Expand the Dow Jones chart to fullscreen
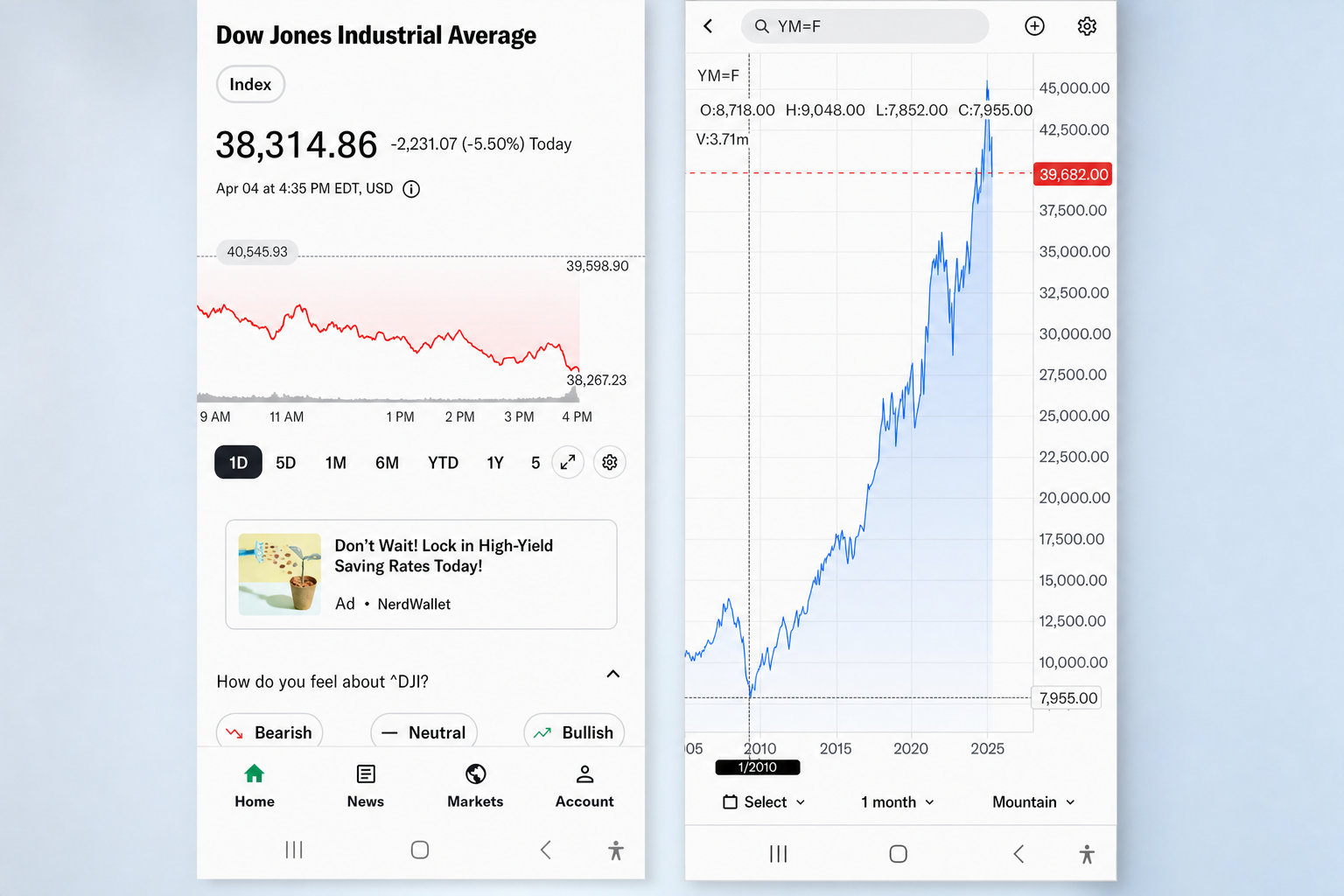Image resolution: width=1344 pixels, height=896 pixels. tap(568, 462)
